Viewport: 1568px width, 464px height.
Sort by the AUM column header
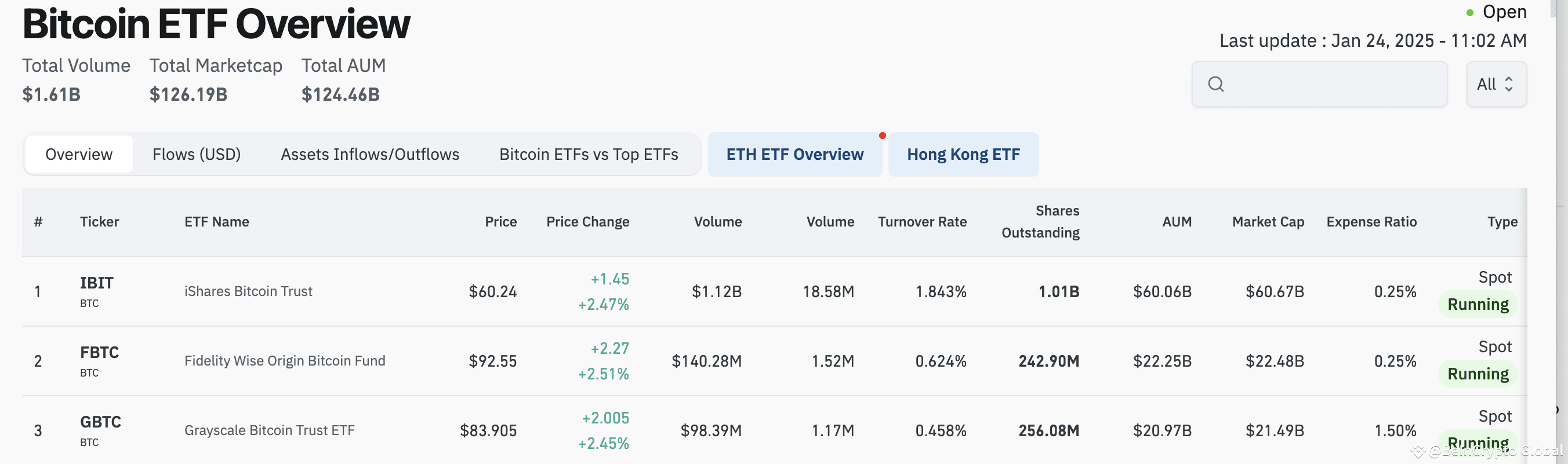click(x=1176, y=221)
